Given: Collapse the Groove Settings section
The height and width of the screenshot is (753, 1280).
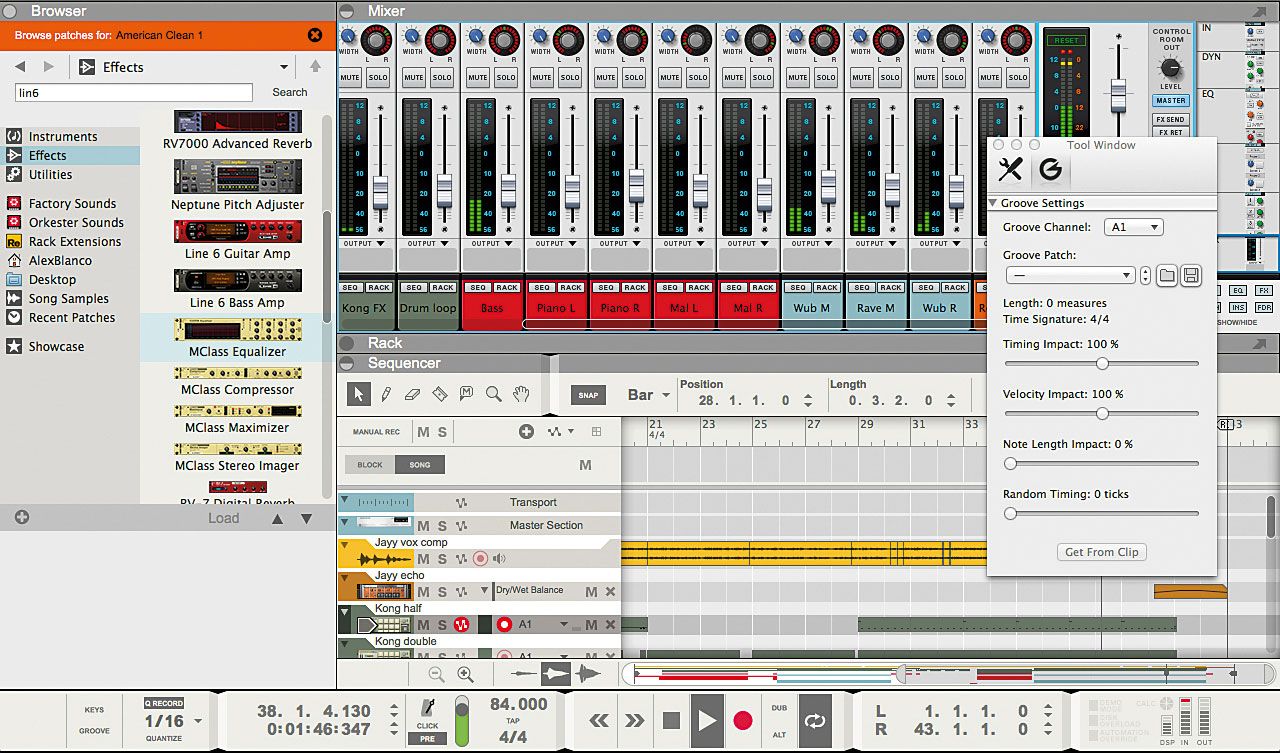Looking at the screenshot, I should (993, 203).
